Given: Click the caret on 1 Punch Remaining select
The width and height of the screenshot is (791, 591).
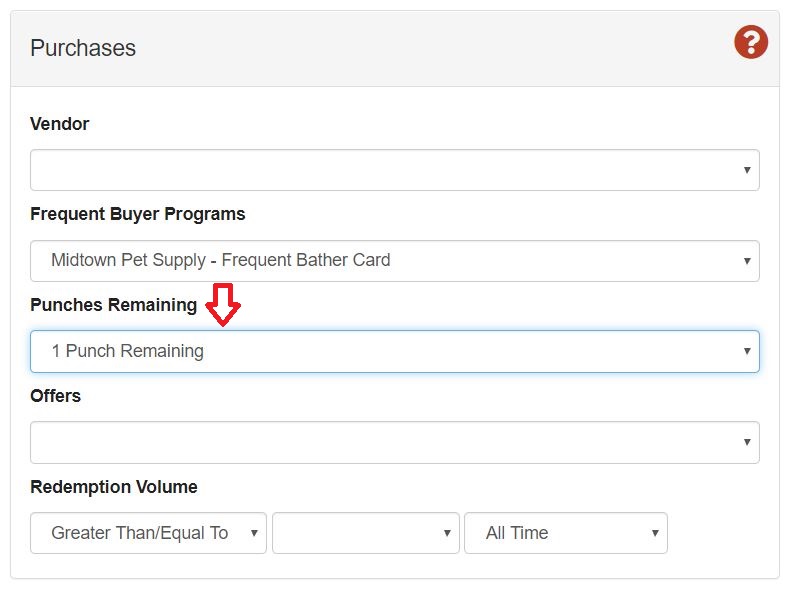Looking at the screenshot, I should (746, 351).
